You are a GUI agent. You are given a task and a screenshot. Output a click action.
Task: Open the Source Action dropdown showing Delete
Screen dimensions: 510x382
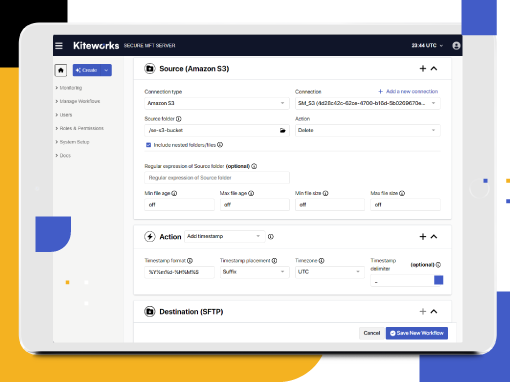point(368,130)
